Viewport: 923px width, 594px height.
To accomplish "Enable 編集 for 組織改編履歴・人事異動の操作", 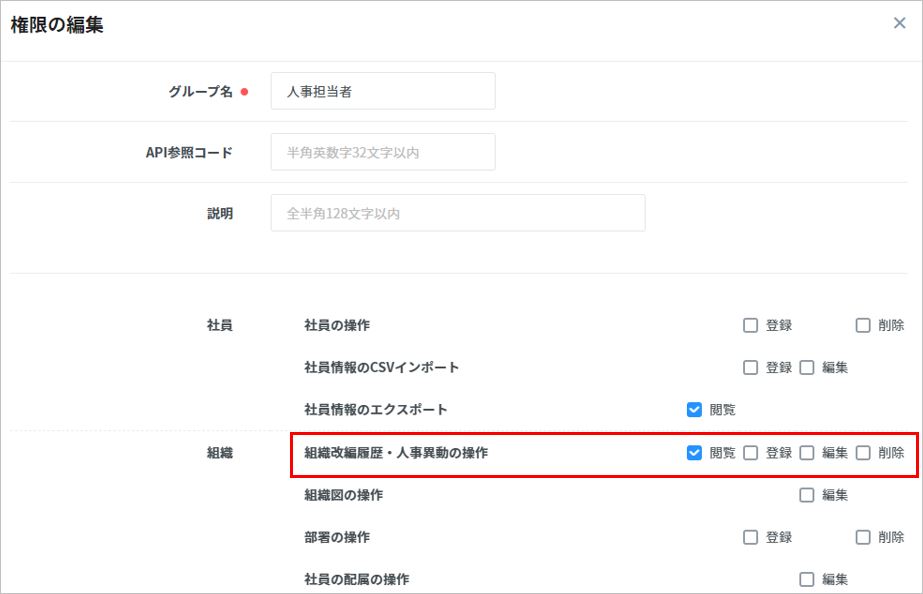I will point(807,453).
